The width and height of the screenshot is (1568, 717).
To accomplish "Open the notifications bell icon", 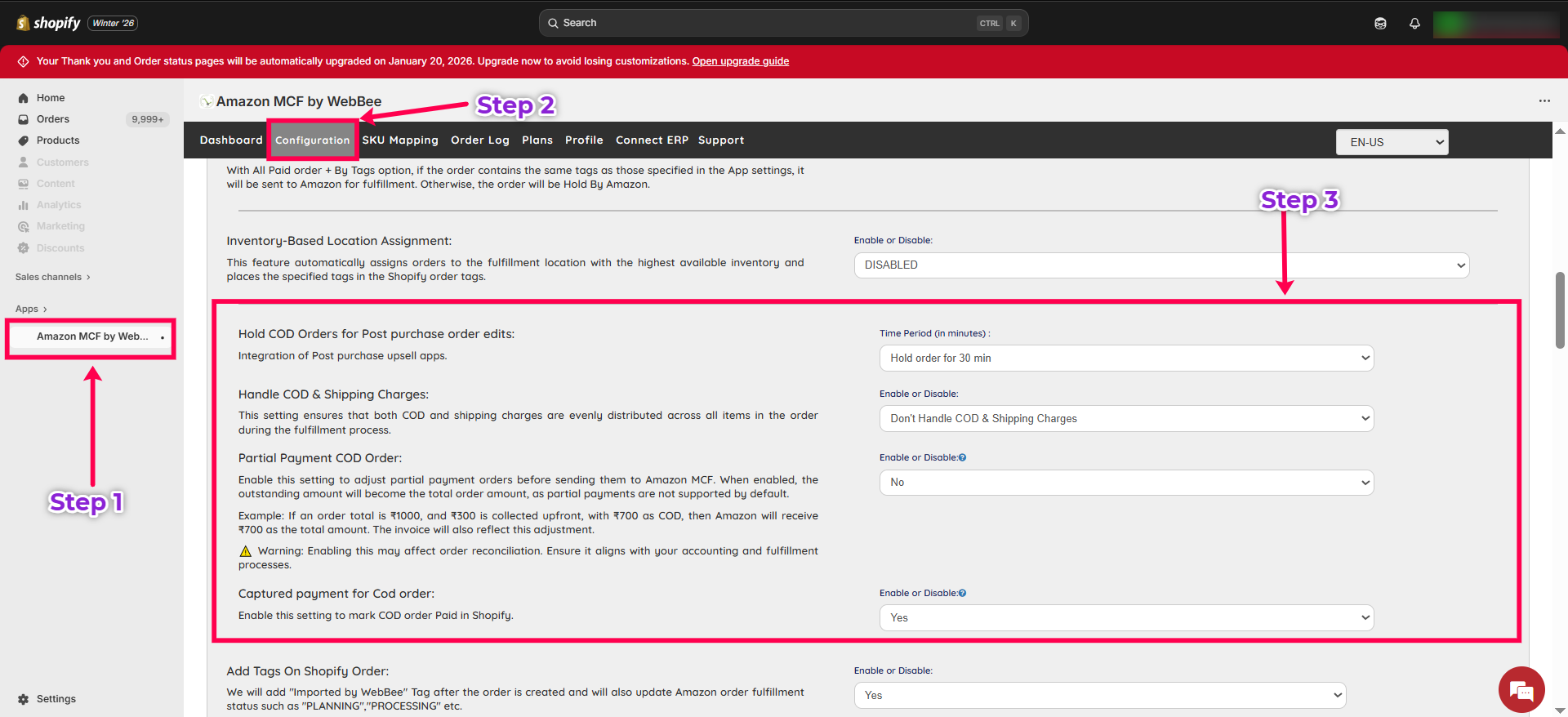I will point(1414,24).
